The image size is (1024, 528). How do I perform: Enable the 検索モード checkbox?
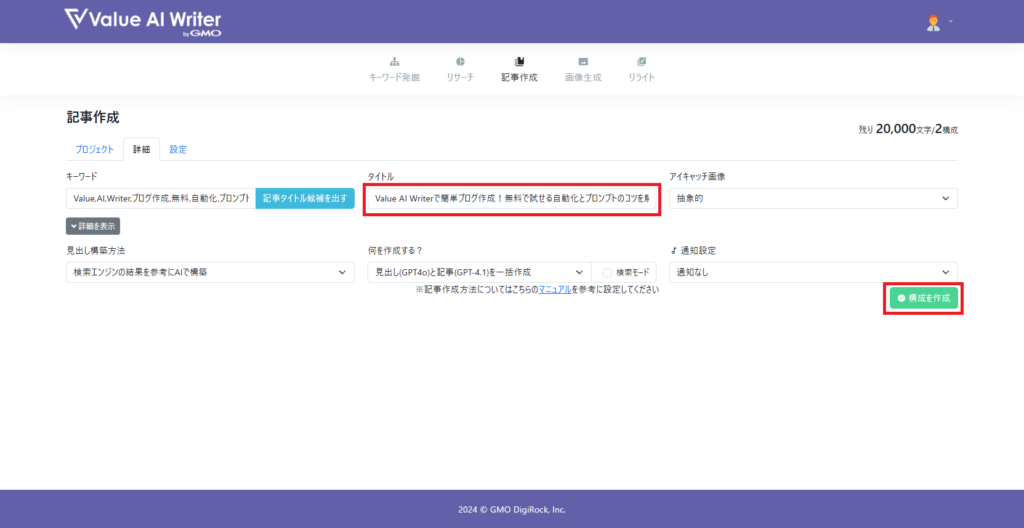tap(607, 272)
